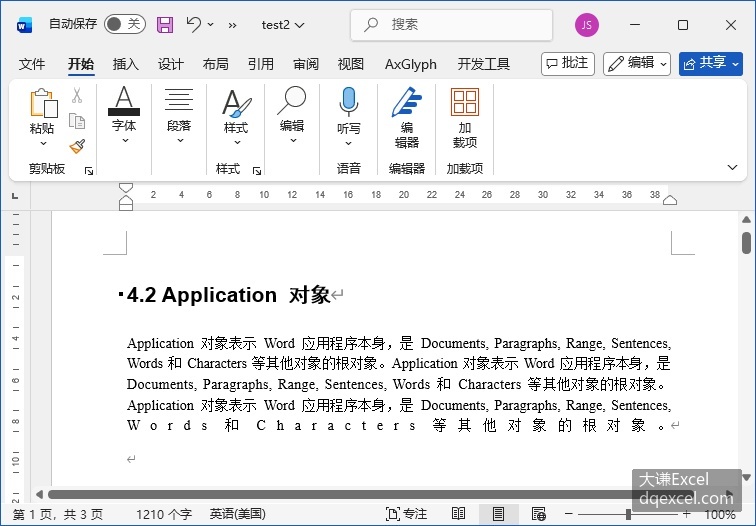
Task: Open the test2 file name dropdown
Action: pos(283,25)
